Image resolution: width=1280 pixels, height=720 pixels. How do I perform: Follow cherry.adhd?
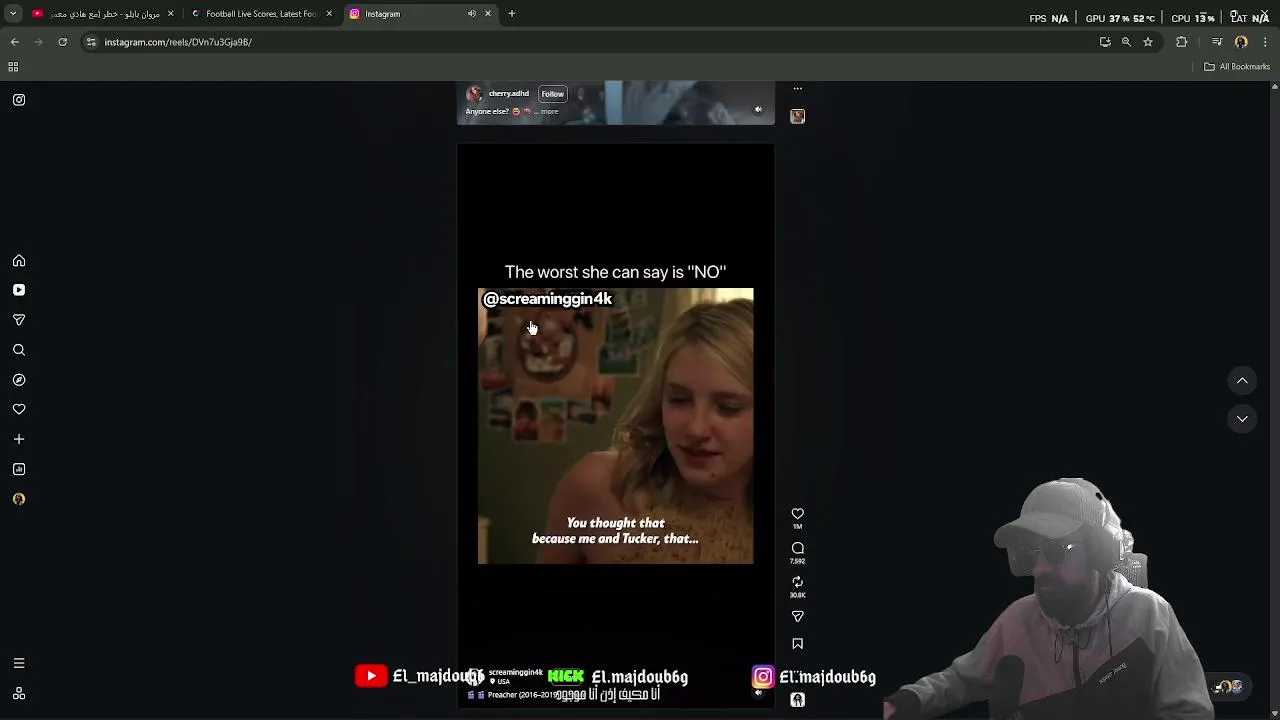point(552,94)
